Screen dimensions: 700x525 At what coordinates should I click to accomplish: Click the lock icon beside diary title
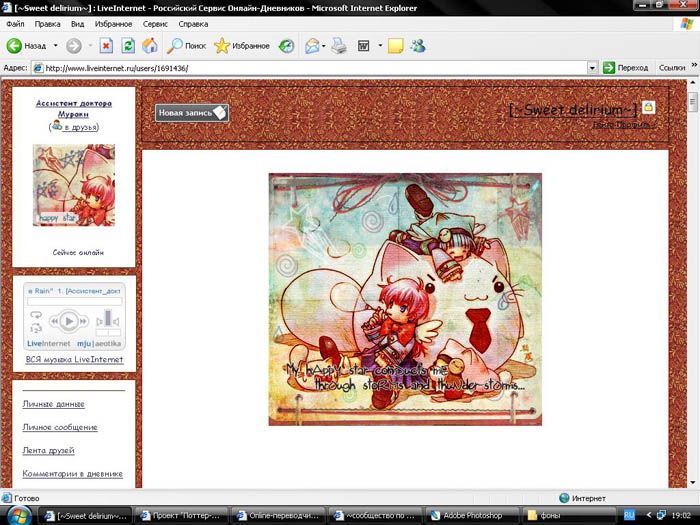[x=649, y=107]
